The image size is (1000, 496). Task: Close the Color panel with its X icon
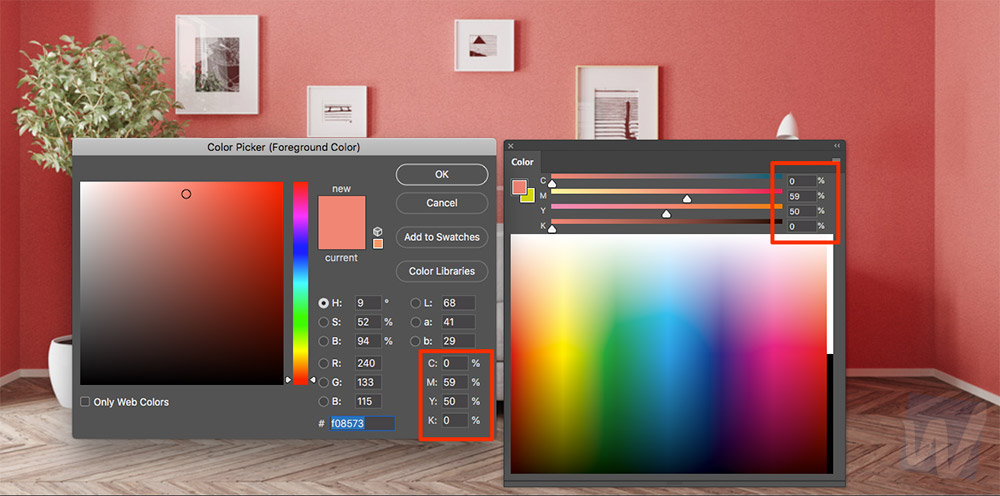[x=511, y=146]
